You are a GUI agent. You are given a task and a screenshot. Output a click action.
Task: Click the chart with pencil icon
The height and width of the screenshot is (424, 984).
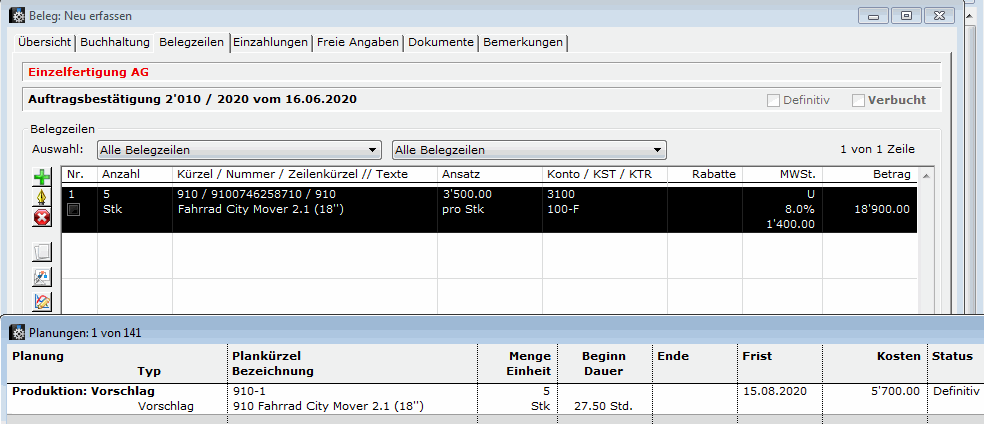pyautogui.click(x=42, y=301)
